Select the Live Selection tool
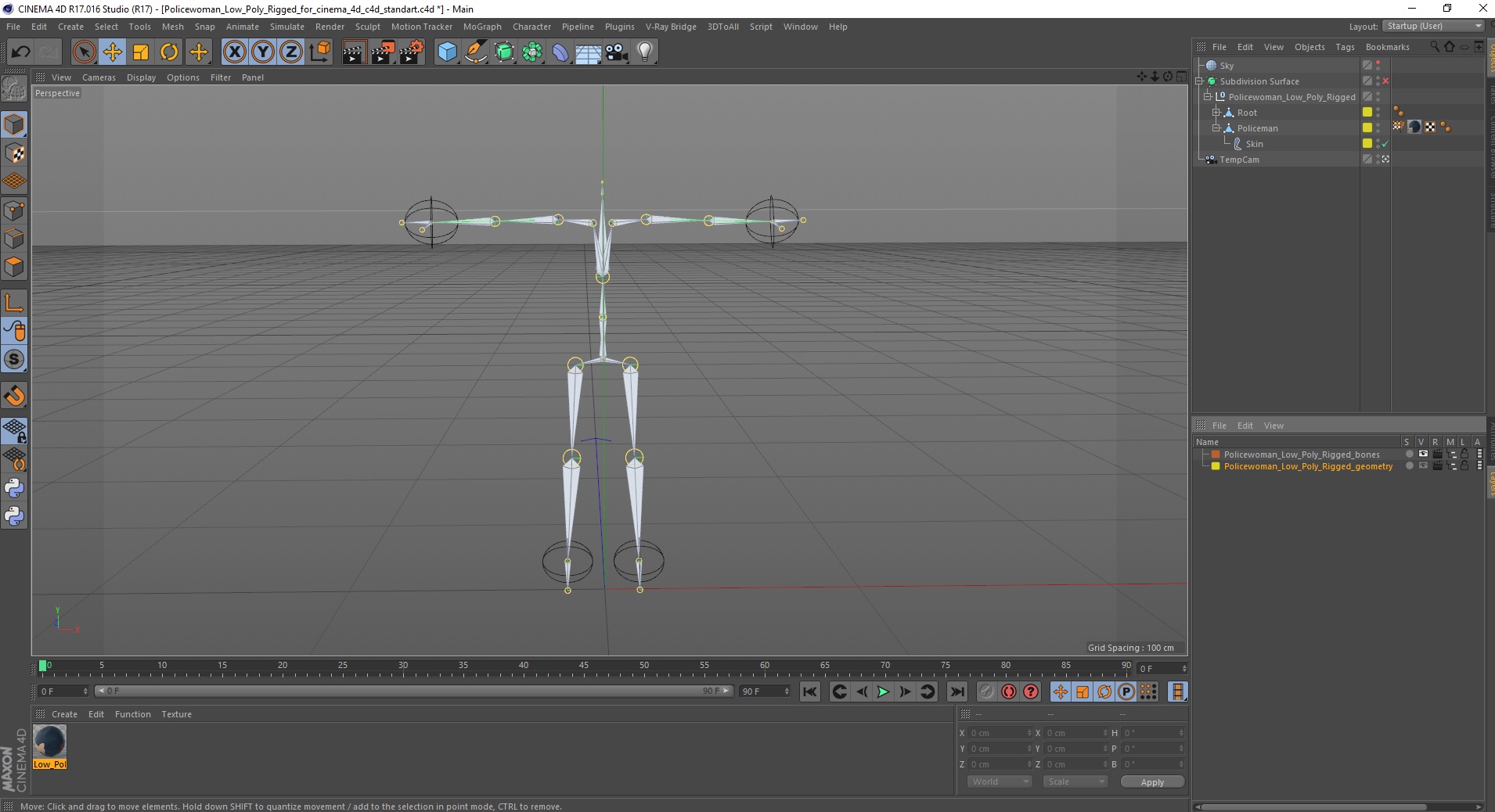 coord(84,52)
